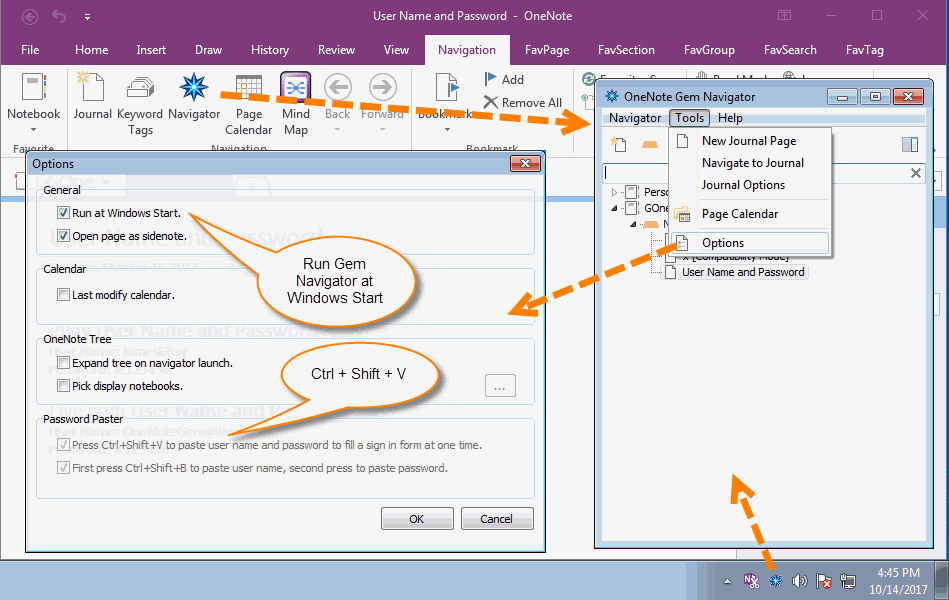This screenshot has height=600, width=949.
Task: Toggle the Press Ctrl+Shift+V paste checkbox
Action: [63, 445]
